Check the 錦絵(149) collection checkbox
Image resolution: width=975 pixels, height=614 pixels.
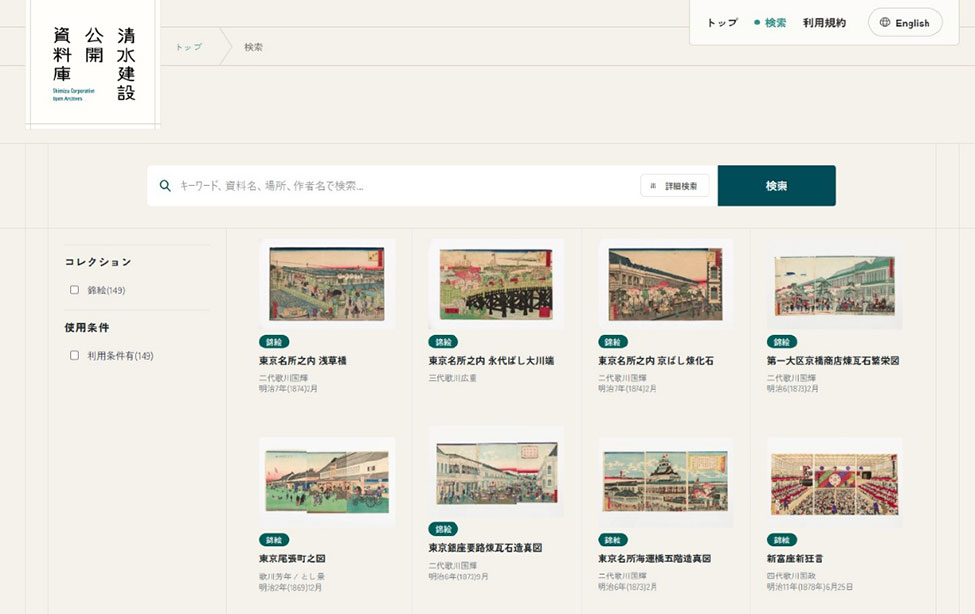point(75,290)
